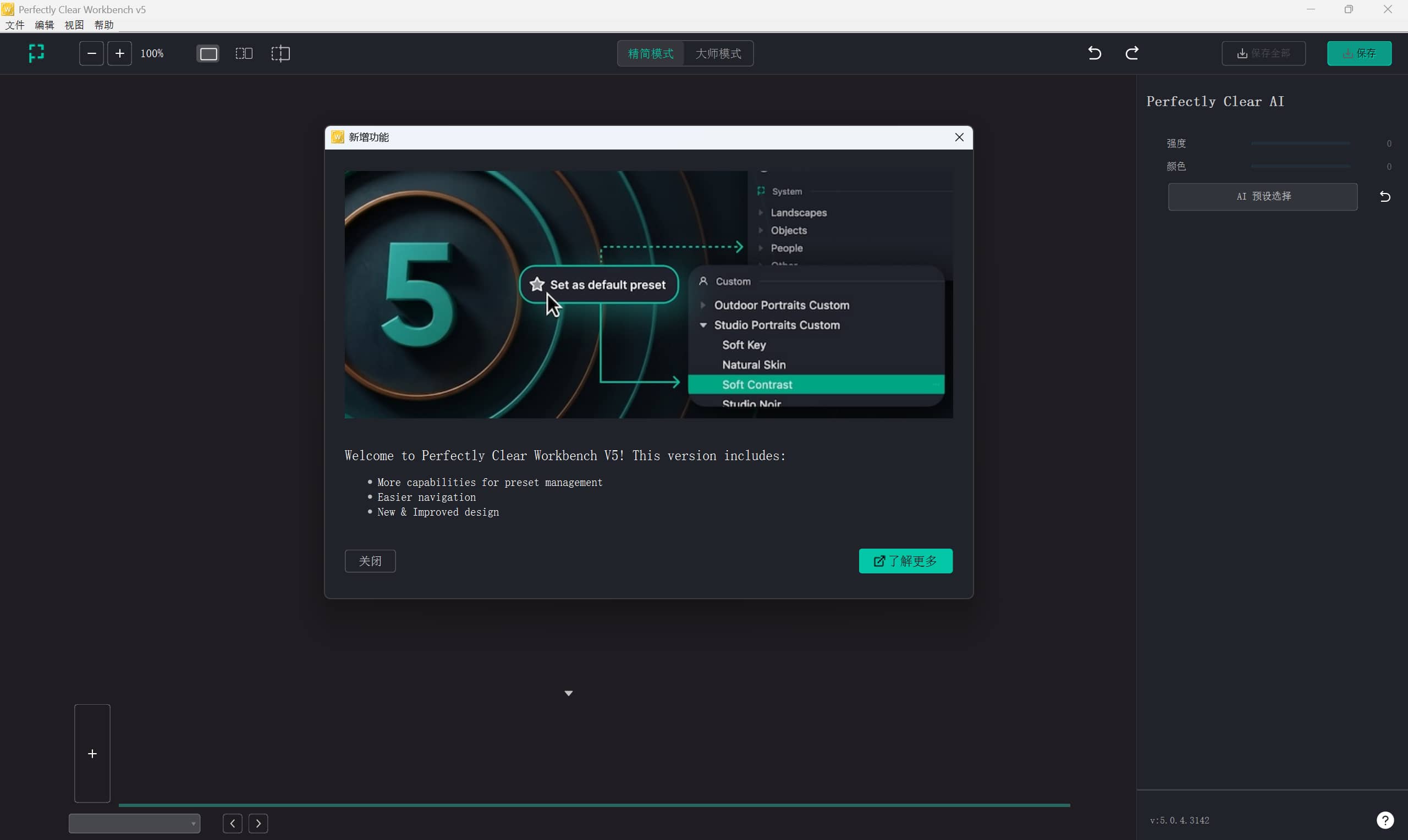The width and height of the screenshot is (1408, 840).
Task: Open the 帮助 help menu
Action: 103,25
